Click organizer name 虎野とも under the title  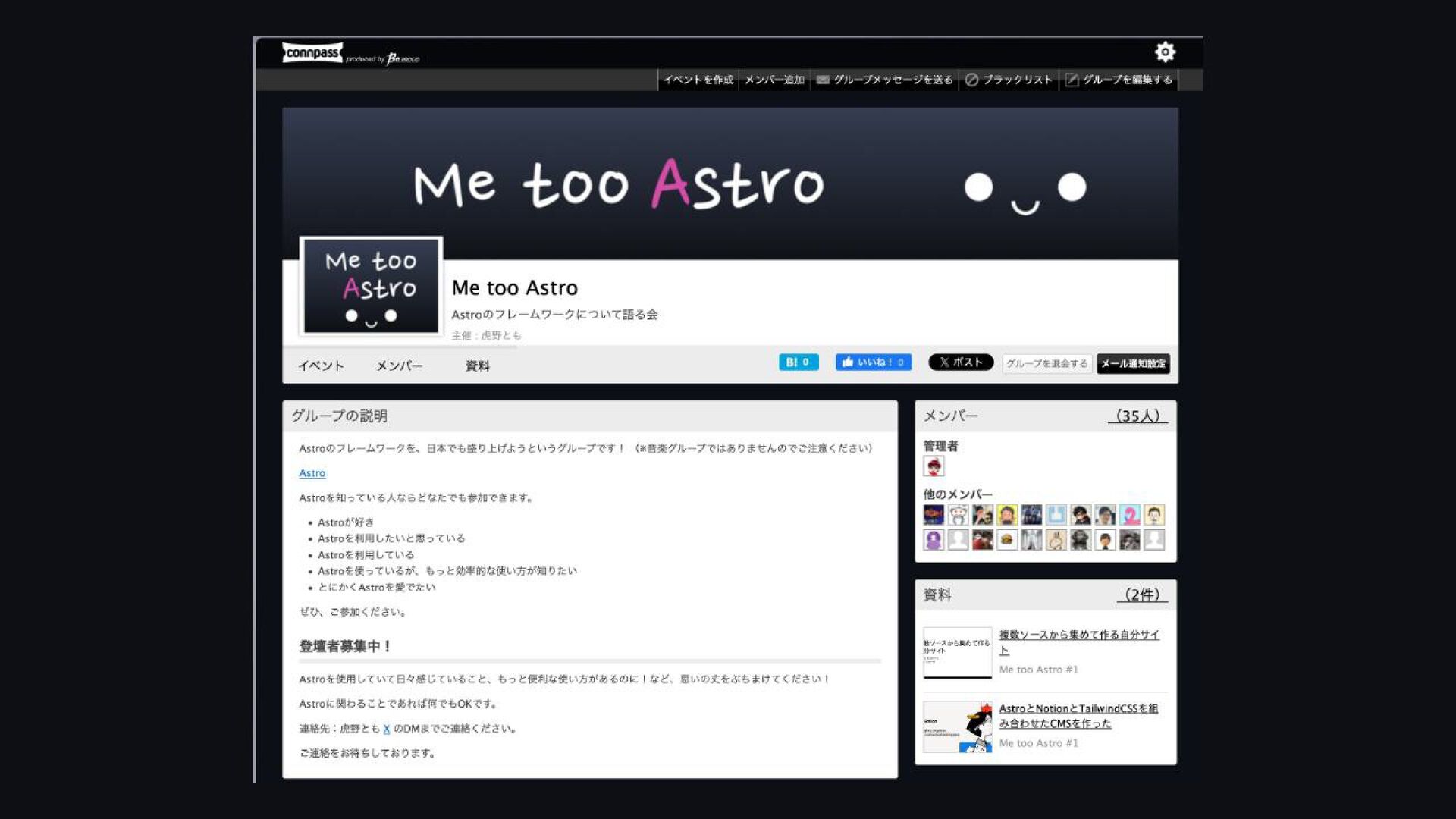tap(501, 335)
